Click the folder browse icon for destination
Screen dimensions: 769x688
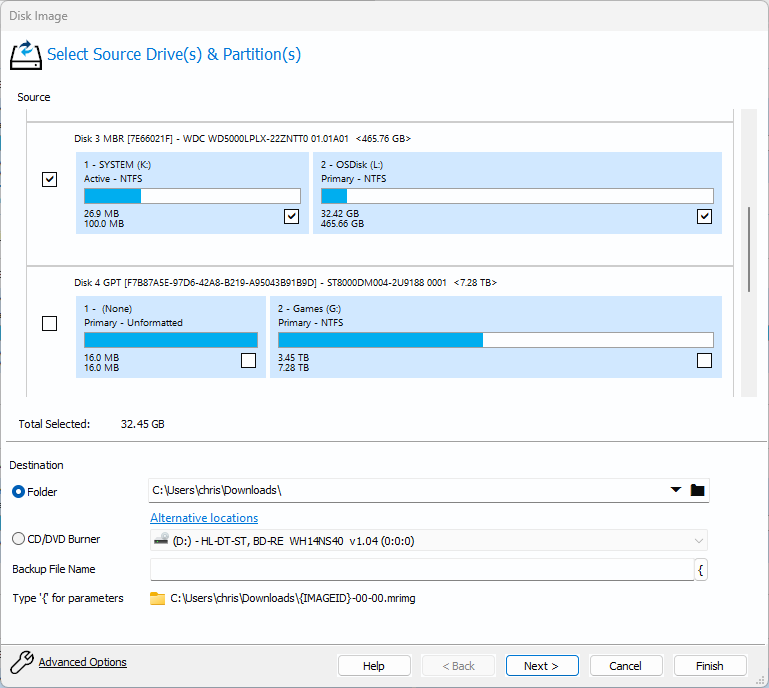tap(698, 490)
